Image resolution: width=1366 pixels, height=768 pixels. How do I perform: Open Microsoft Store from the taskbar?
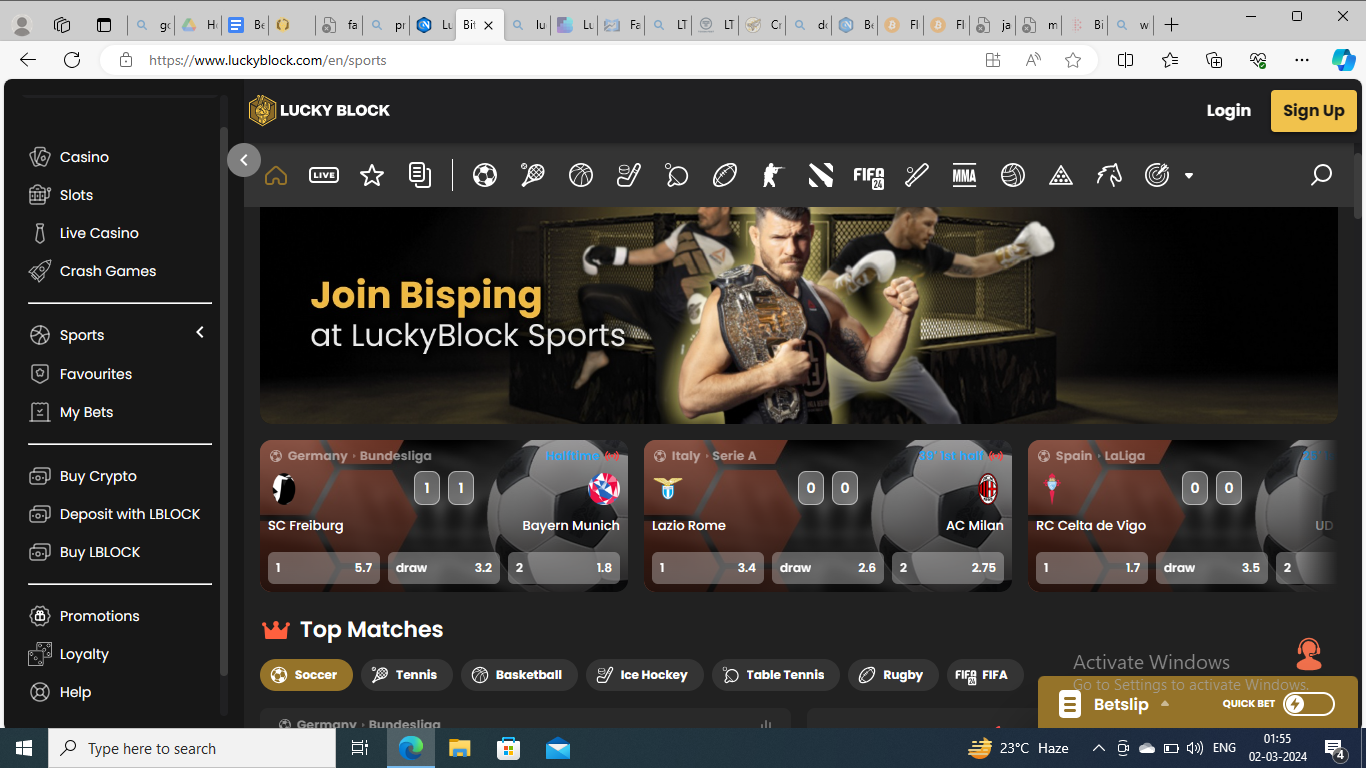click(509, 748)
